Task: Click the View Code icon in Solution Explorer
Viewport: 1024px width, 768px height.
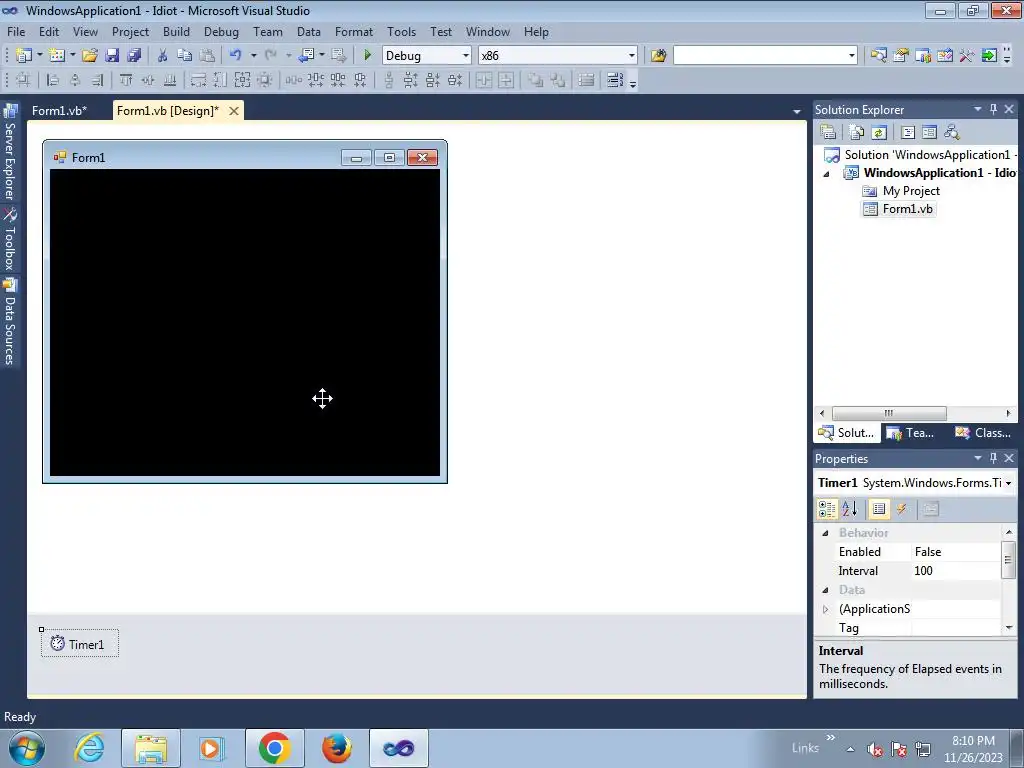Action: [908, 133]
